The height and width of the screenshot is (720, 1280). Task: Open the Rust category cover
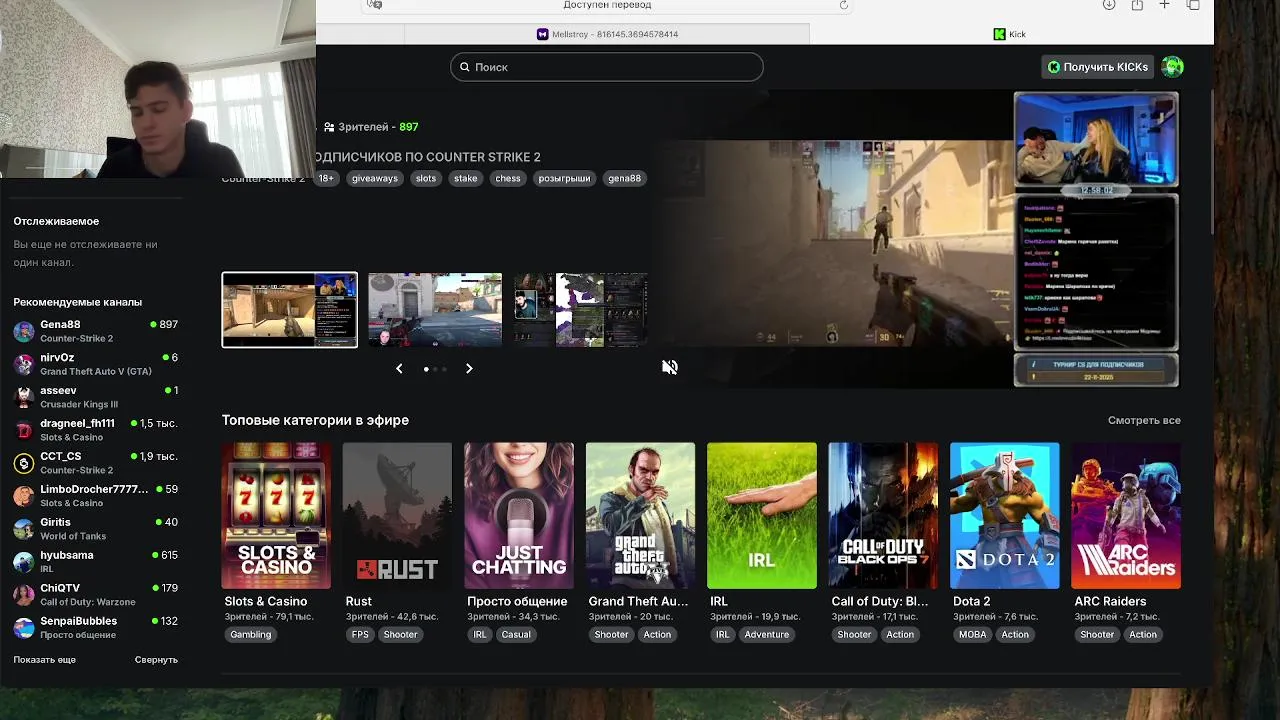397,516
